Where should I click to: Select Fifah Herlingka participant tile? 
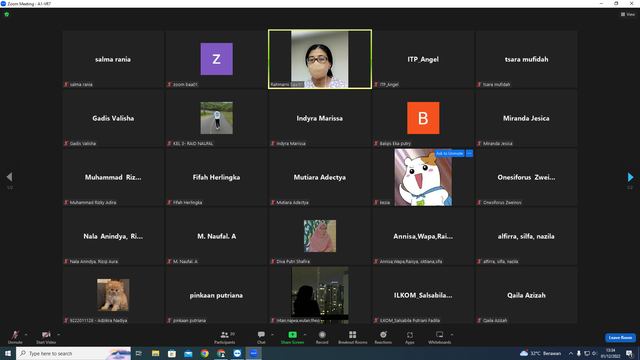217,177
